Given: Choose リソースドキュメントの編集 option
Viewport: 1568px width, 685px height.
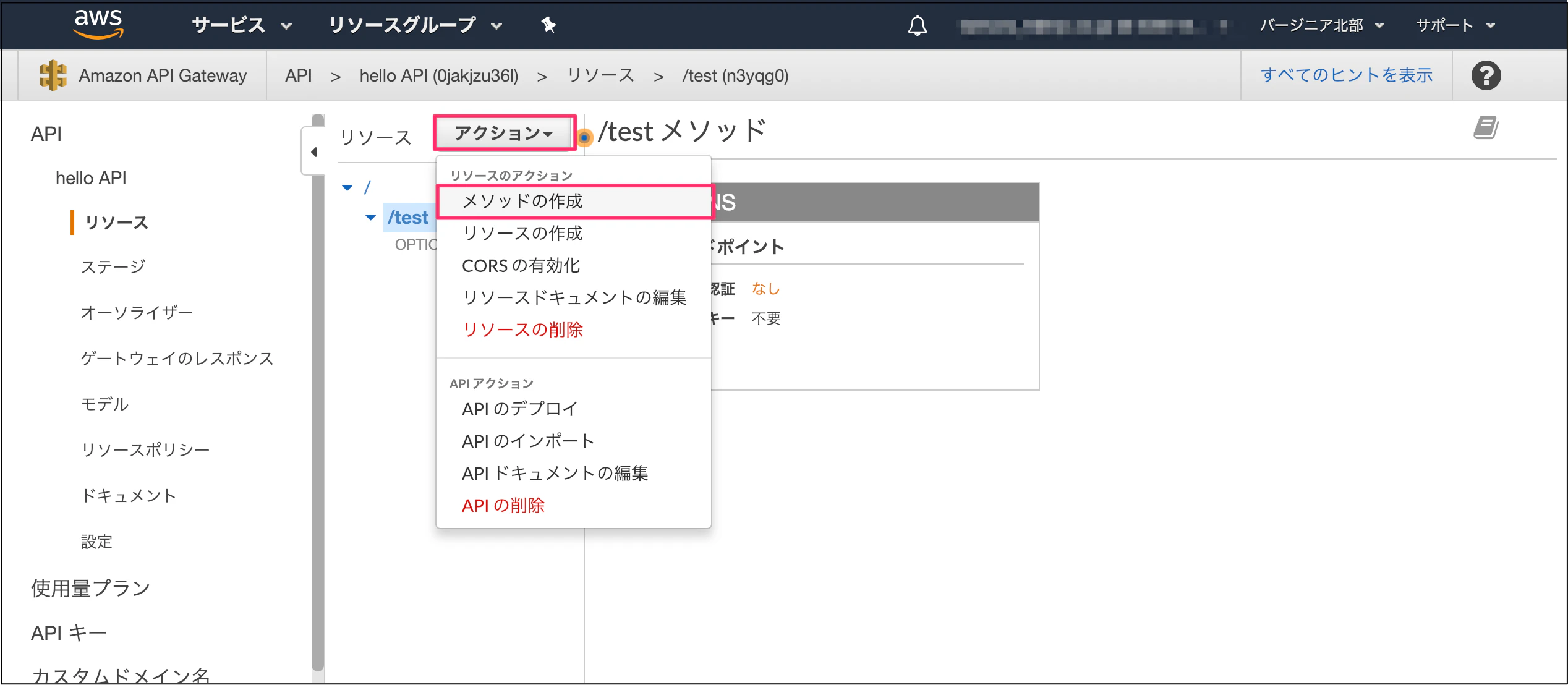Looking at the screenshot, I should [x=574, y=297].
